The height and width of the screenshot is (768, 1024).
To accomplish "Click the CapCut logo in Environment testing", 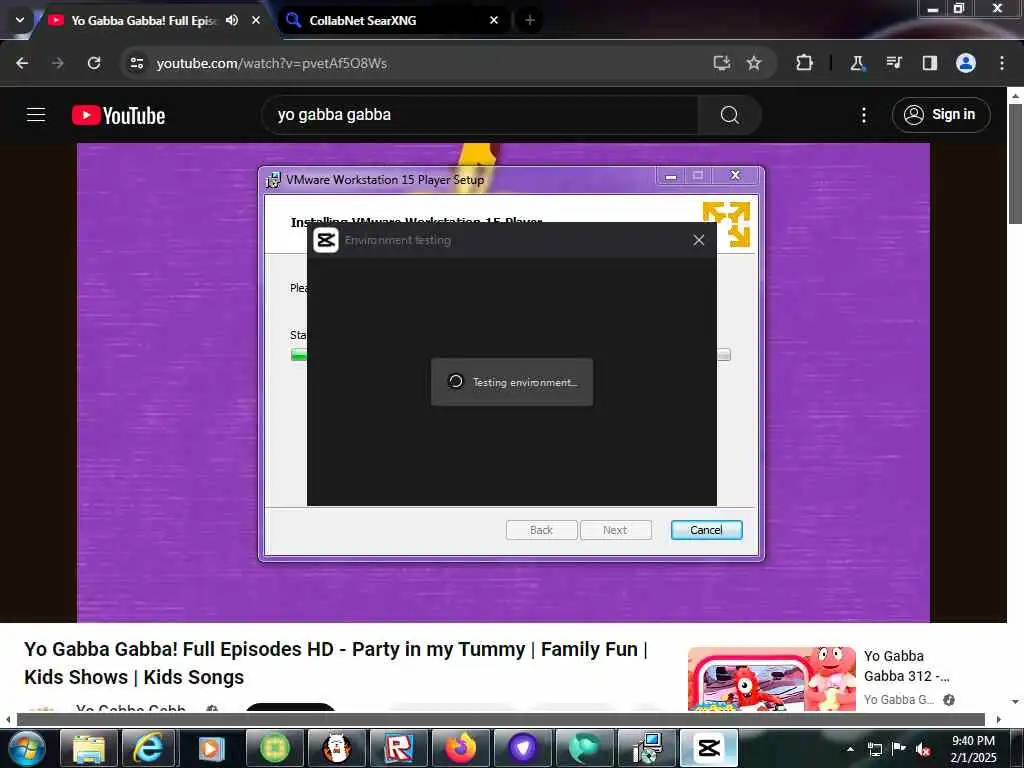I will coord(326,240).
